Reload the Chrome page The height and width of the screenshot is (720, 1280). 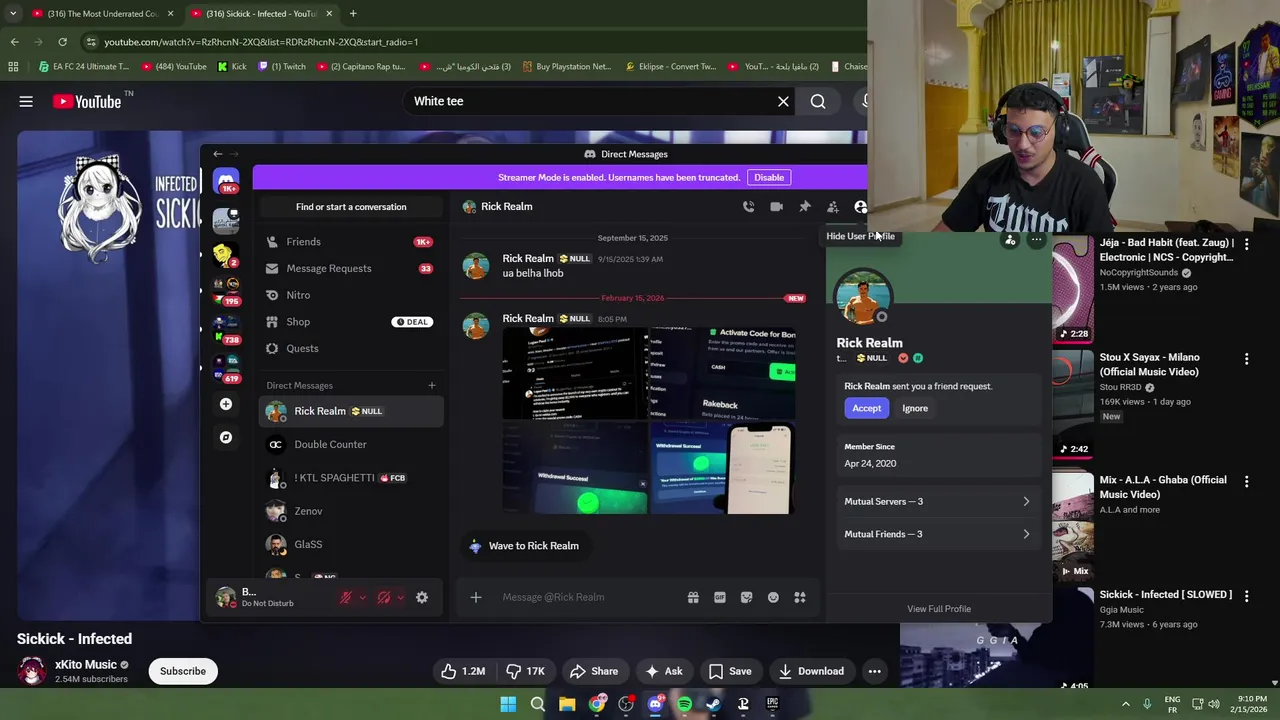pos(62,42)
